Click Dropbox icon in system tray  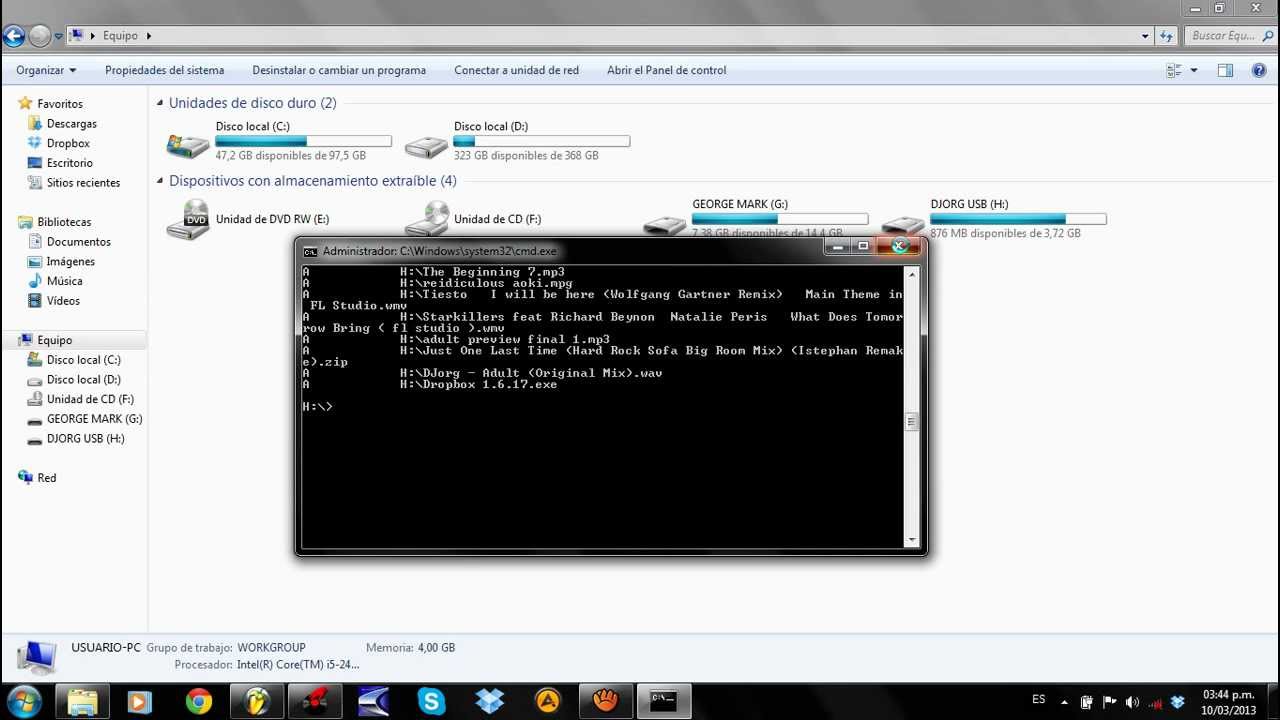tap(1178, 701)
